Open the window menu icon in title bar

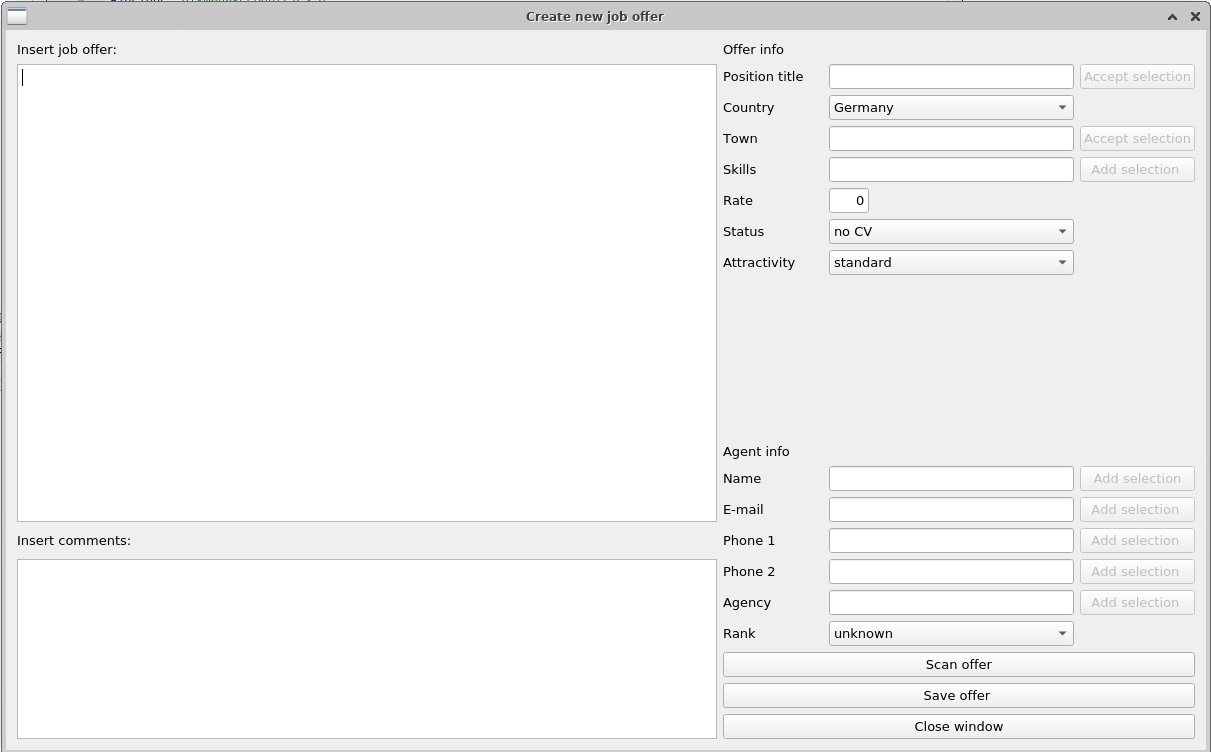pyautogui.click(x=17, y=16)
